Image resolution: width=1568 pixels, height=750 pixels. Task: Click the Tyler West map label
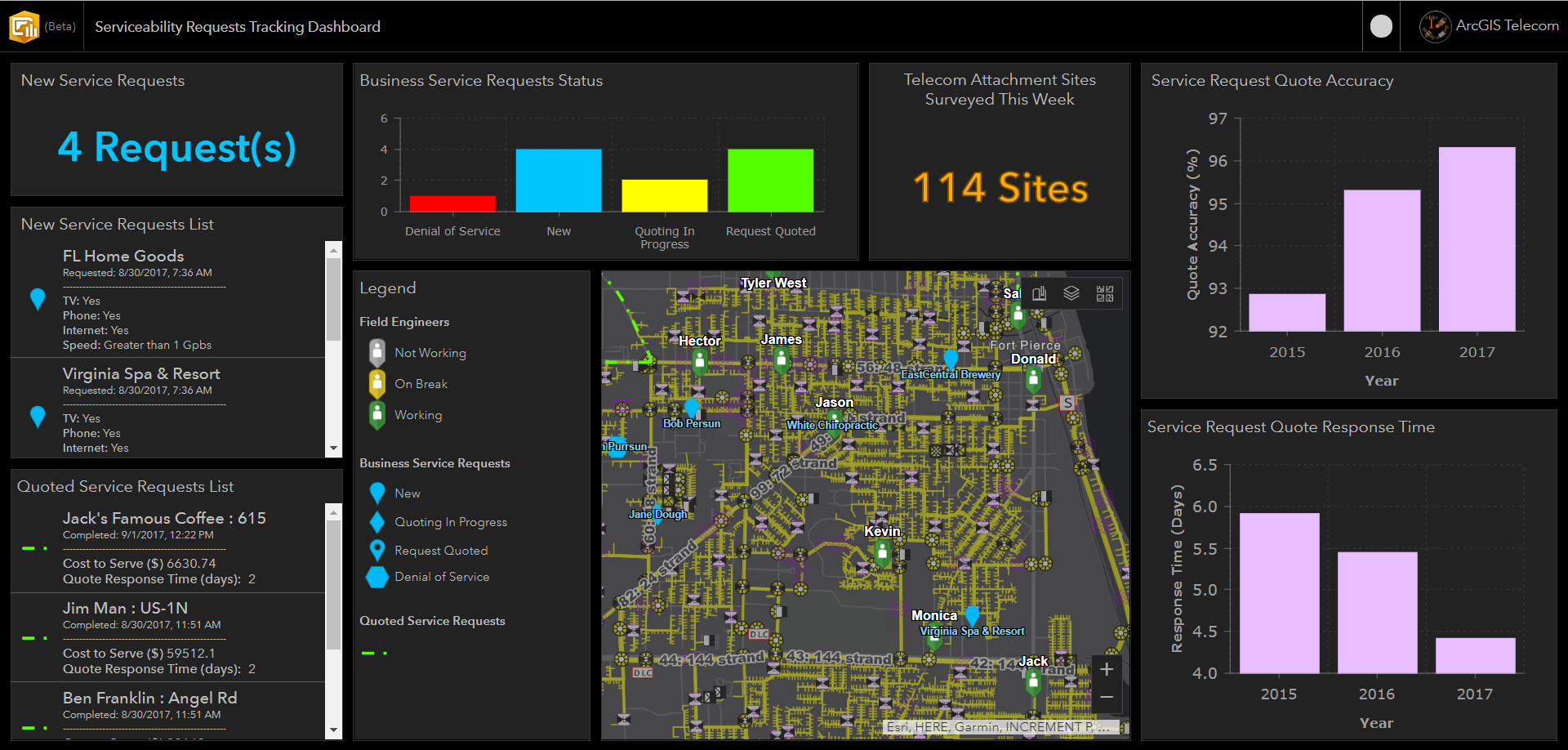(x=773, y=283)
